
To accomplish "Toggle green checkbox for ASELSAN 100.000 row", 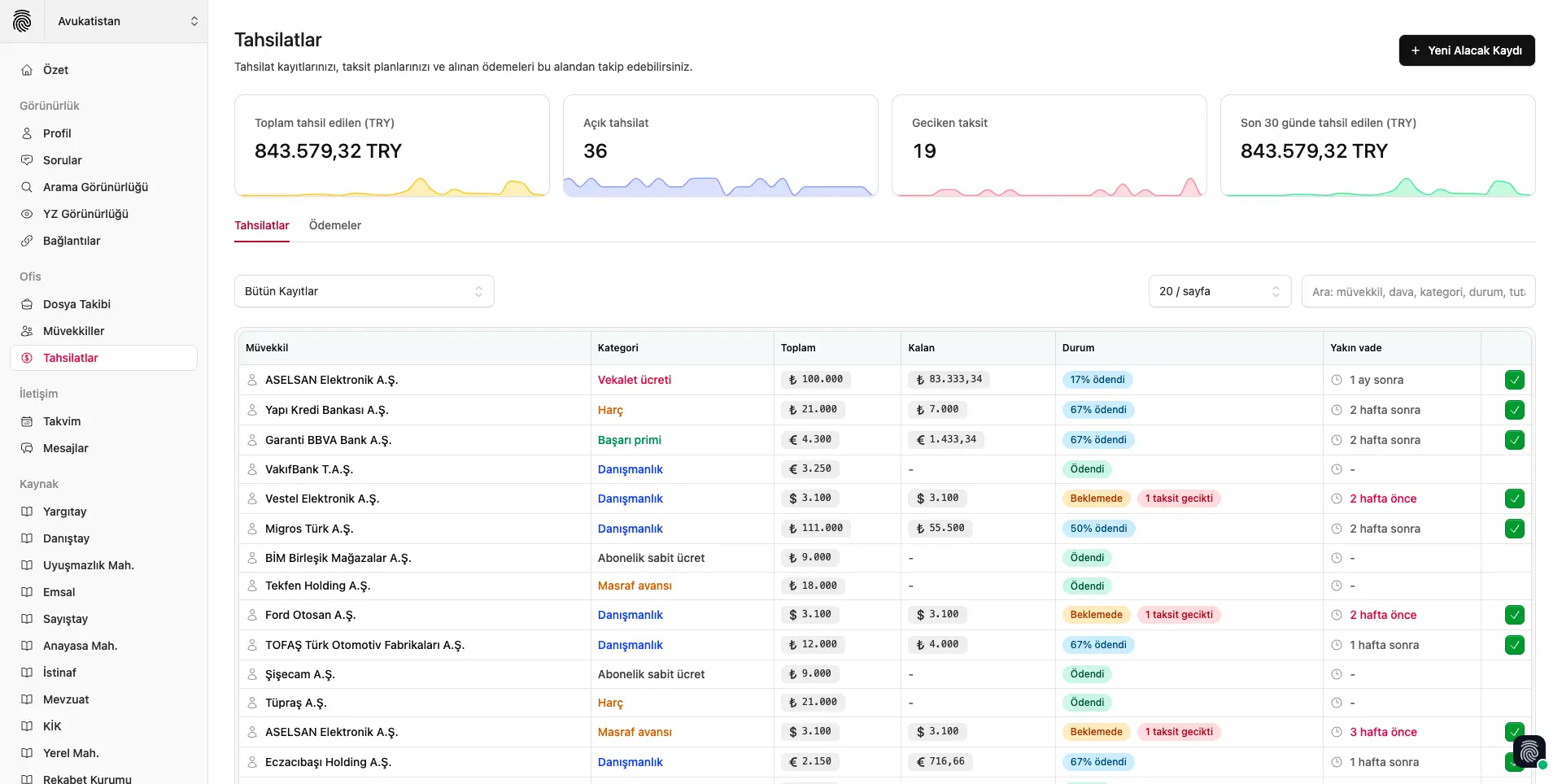I will pyautogui.click(x=1514, y=380).
